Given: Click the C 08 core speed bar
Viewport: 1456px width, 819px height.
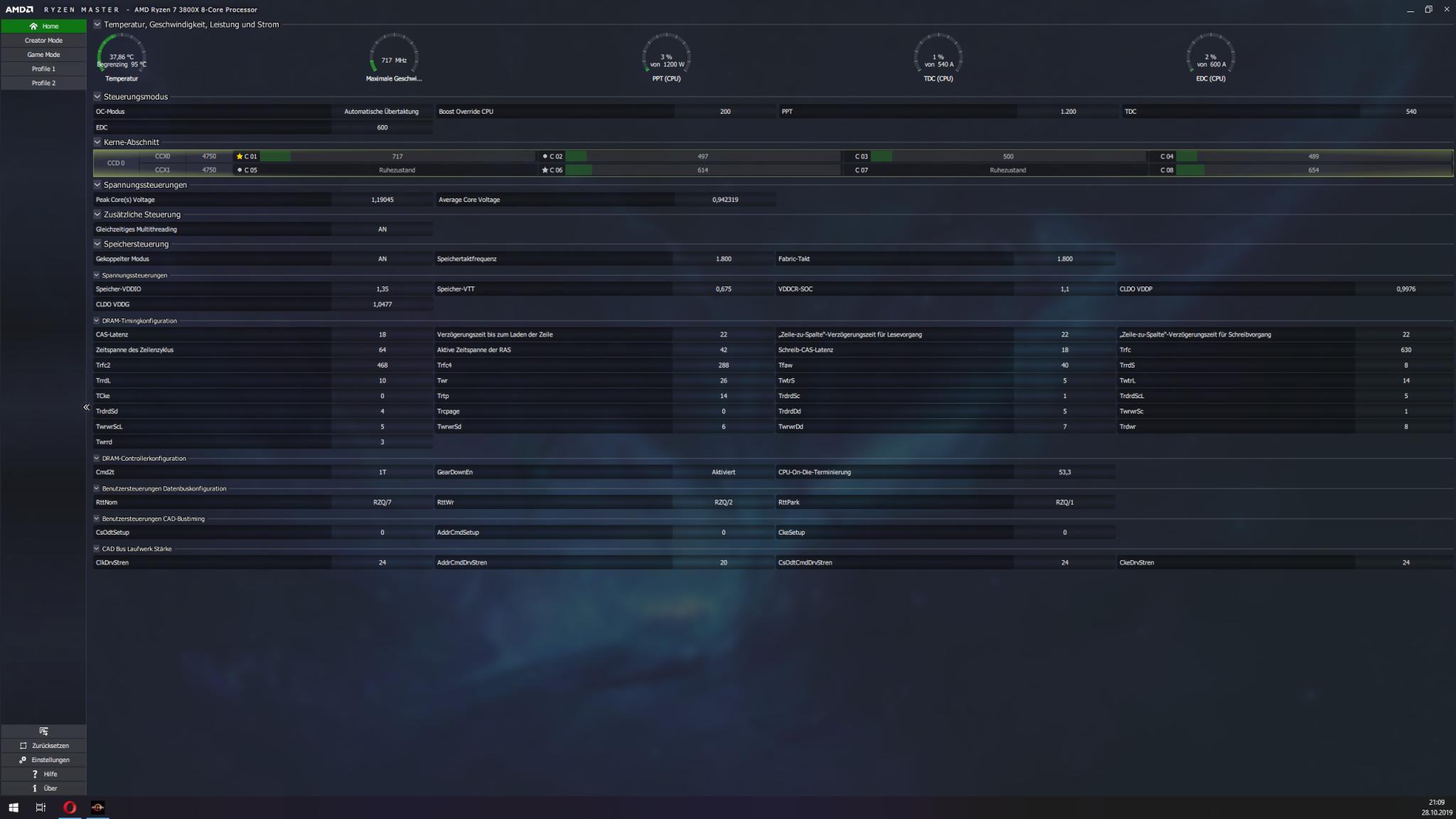Looking at the screenshot, I should (1313, 171).
